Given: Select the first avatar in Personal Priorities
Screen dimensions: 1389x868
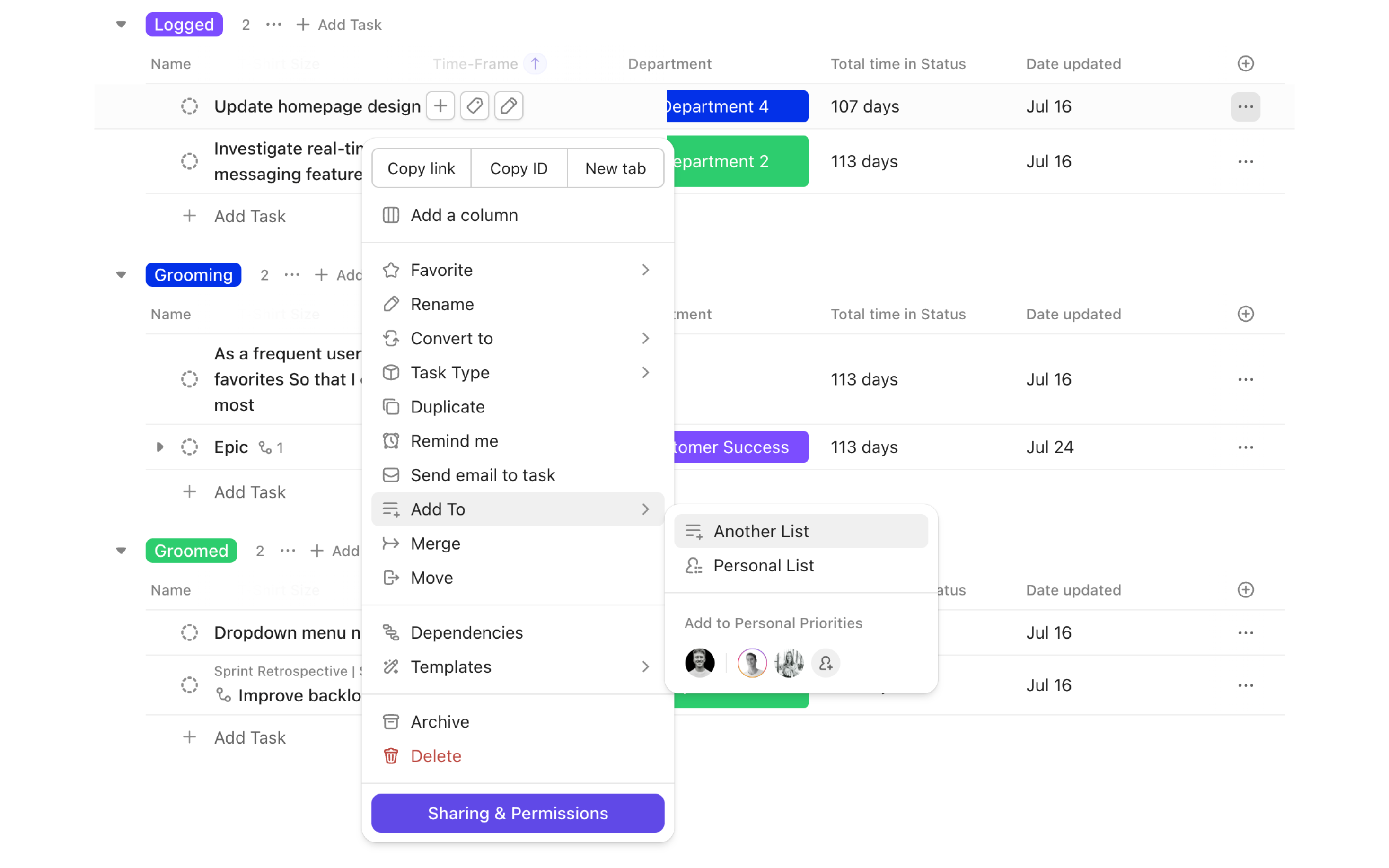Looking at the screenshot, I should 700,664.
